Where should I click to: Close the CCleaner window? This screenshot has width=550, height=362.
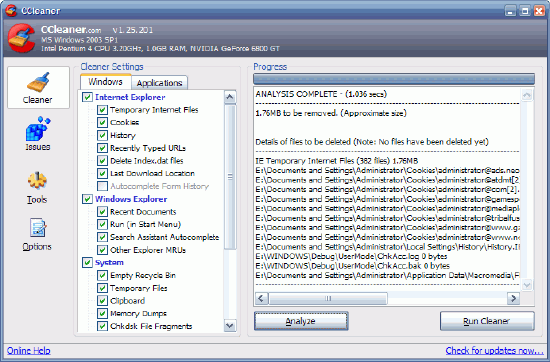pos(539,11)
